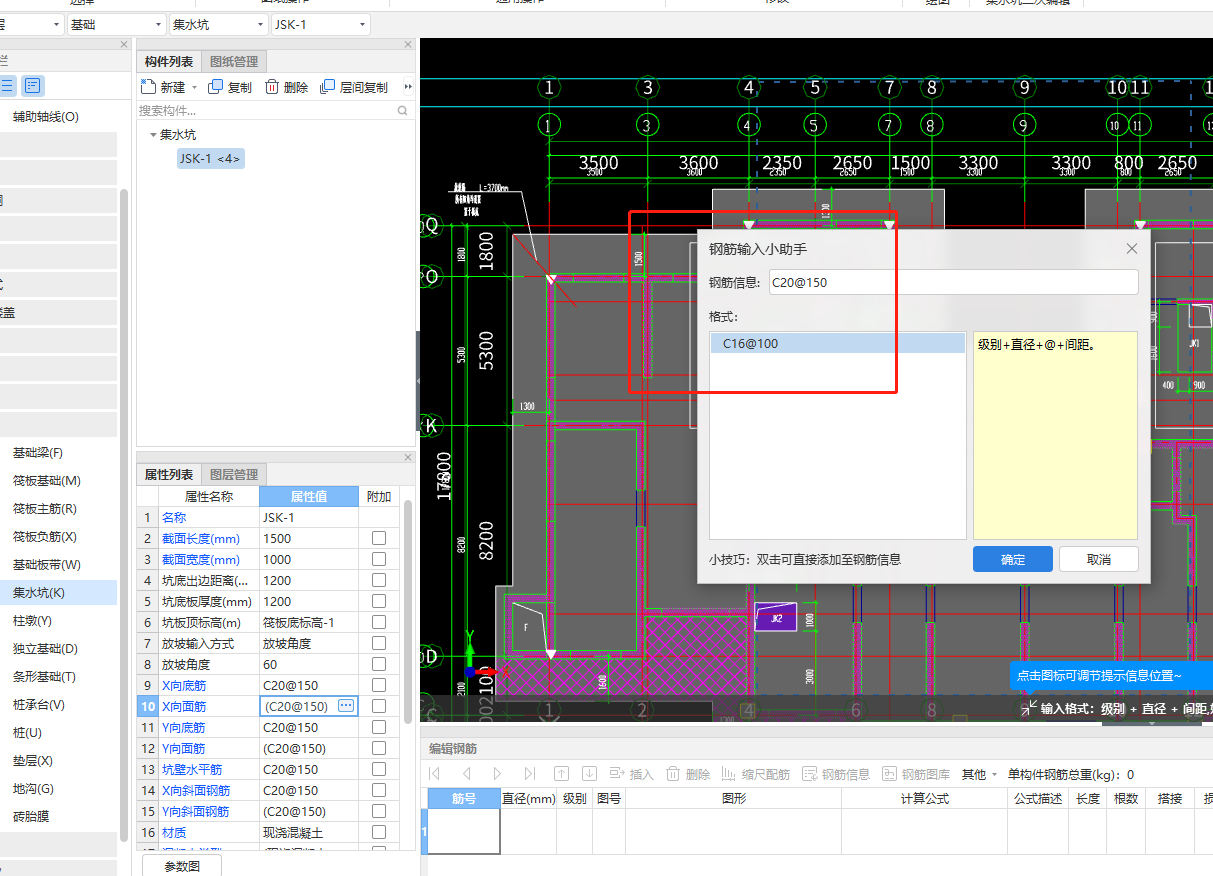
Task: Switch to the 构件列表 tab
Action: pos(169,62)
